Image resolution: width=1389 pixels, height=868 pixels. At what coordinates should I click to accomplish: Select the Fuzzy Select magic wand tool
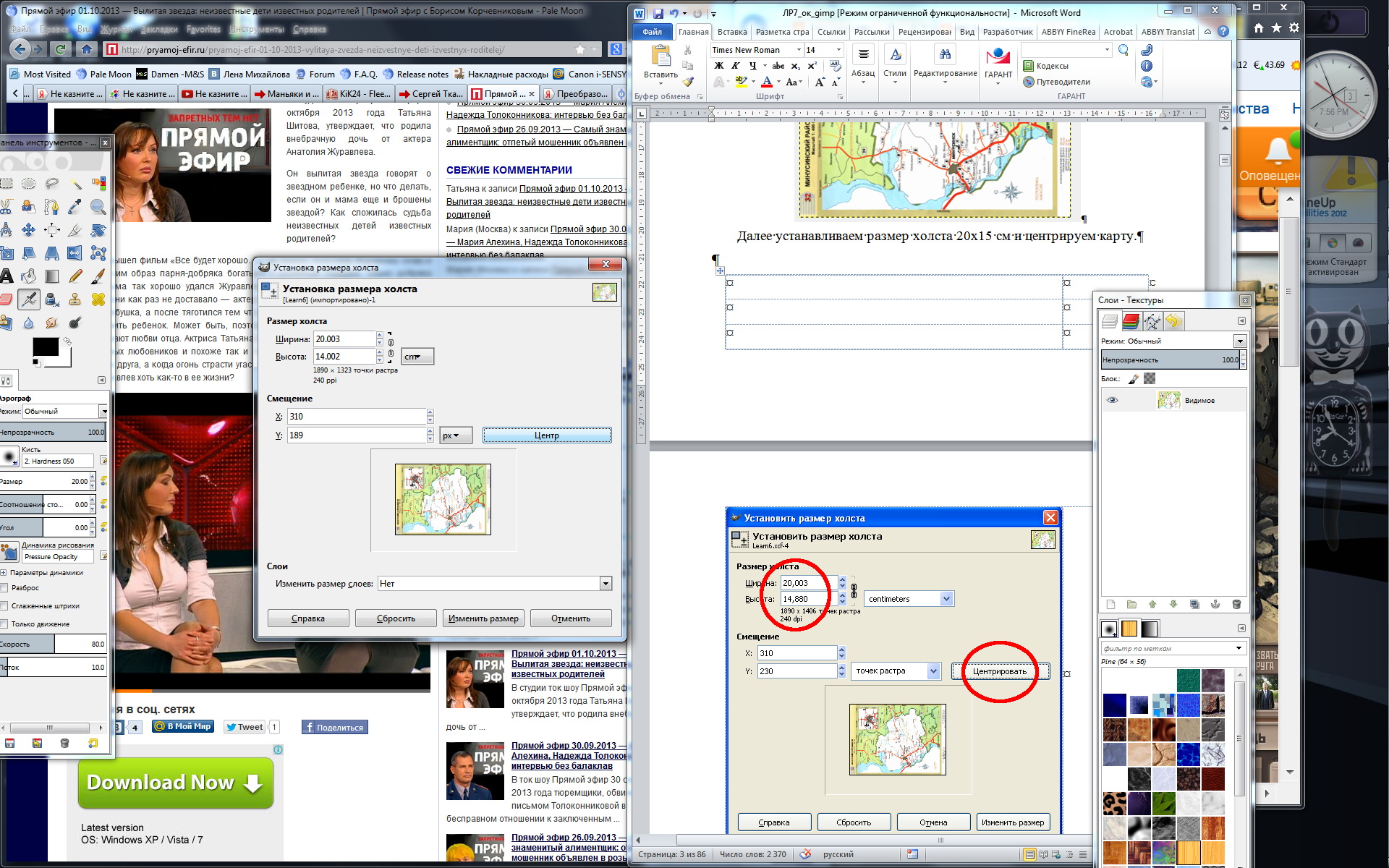coord(75,184)
